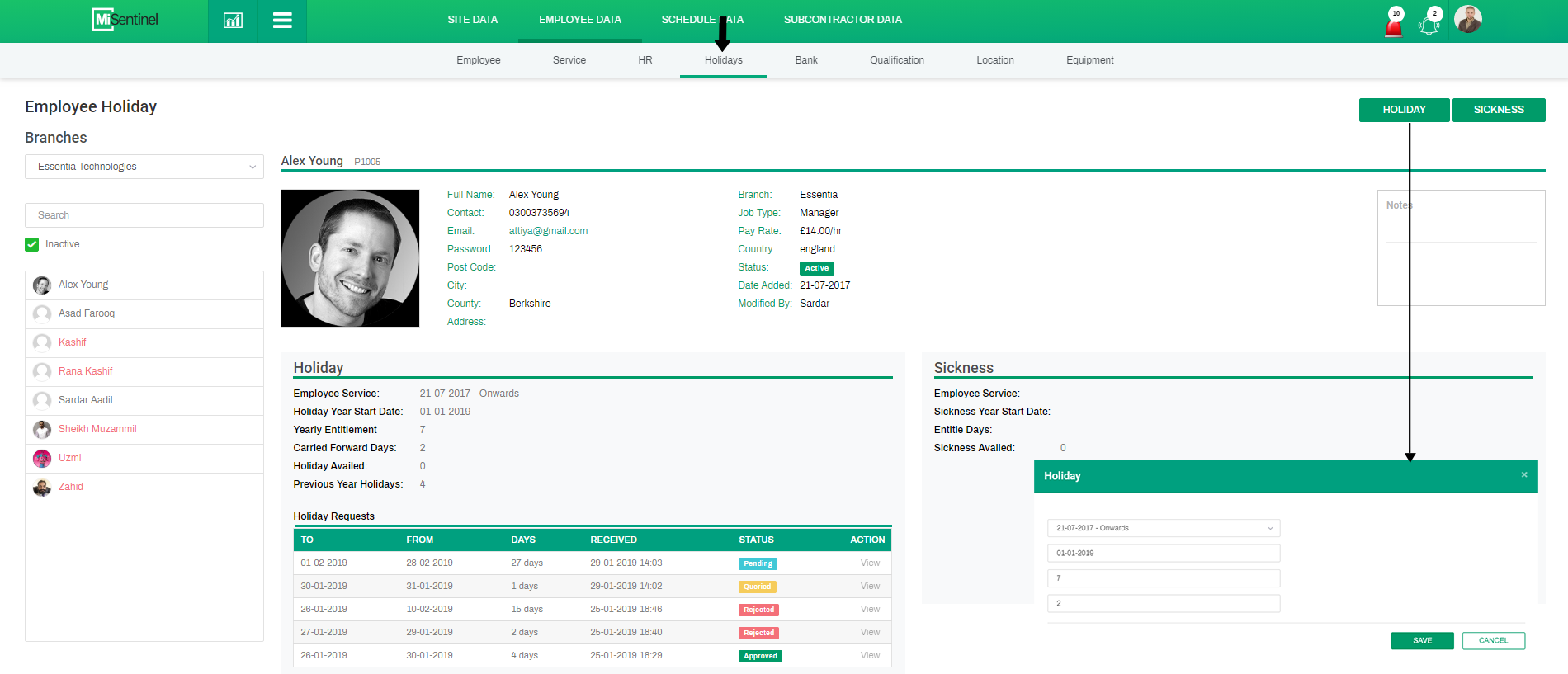Click the 01-02-2019 date cell

[324, 563]
